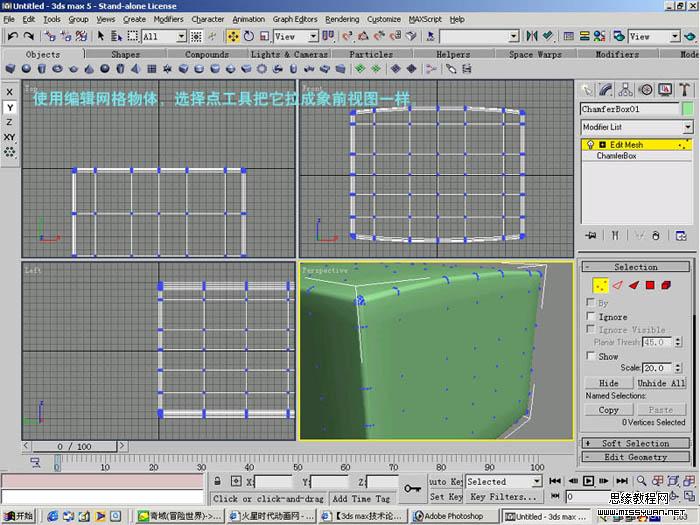Restrict transform to XY plane

pos(9,137)
